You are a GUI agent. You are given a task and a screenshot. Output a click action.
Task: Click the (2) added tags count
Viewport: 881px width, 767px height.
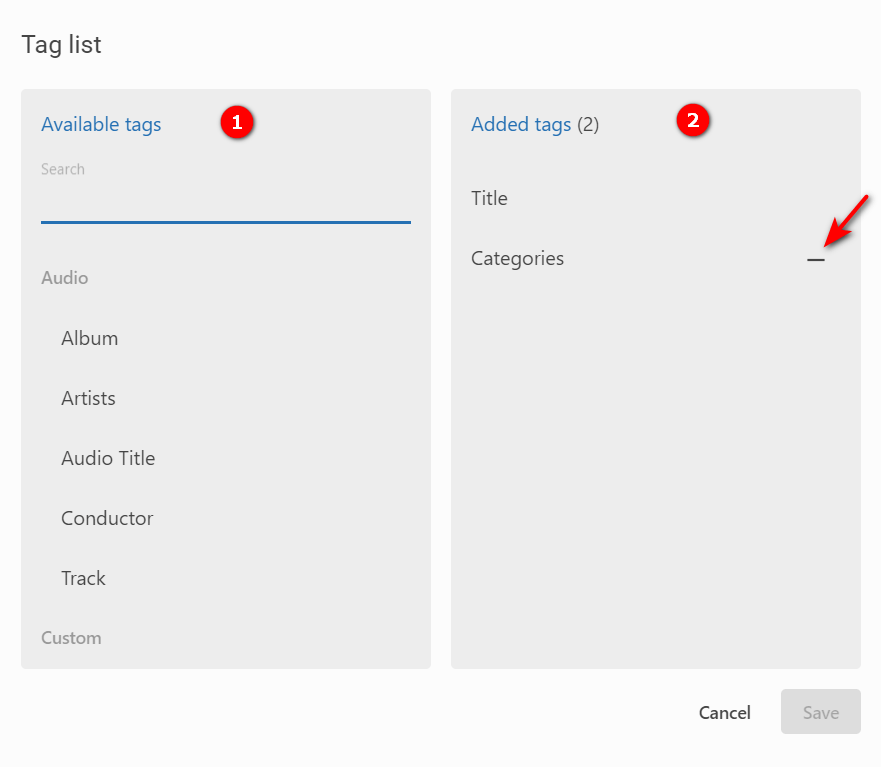coord(588,124)
